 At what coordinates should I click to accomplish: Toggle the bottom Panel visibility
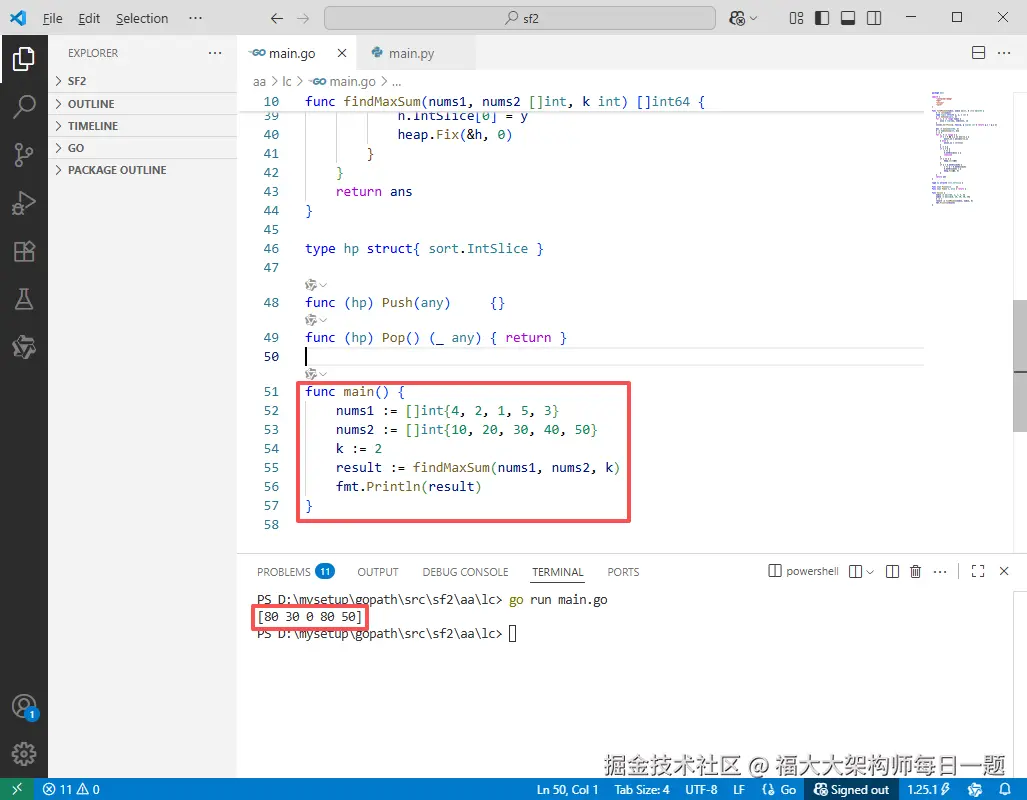[848, 18]
